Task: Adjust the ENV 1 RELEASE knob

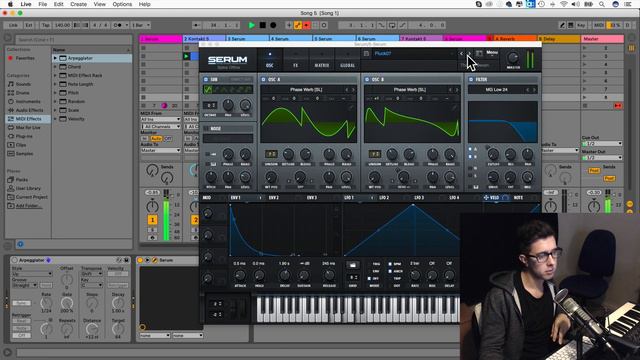Action: click(329, 276)
